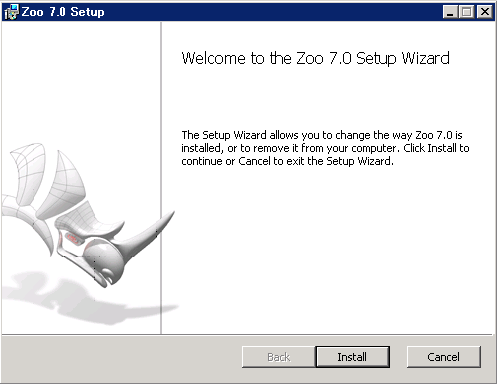Click the vertical divider beside rhino image
This screenshot has height=384, width=497.
pyautogui.click(x=161, y=178)
